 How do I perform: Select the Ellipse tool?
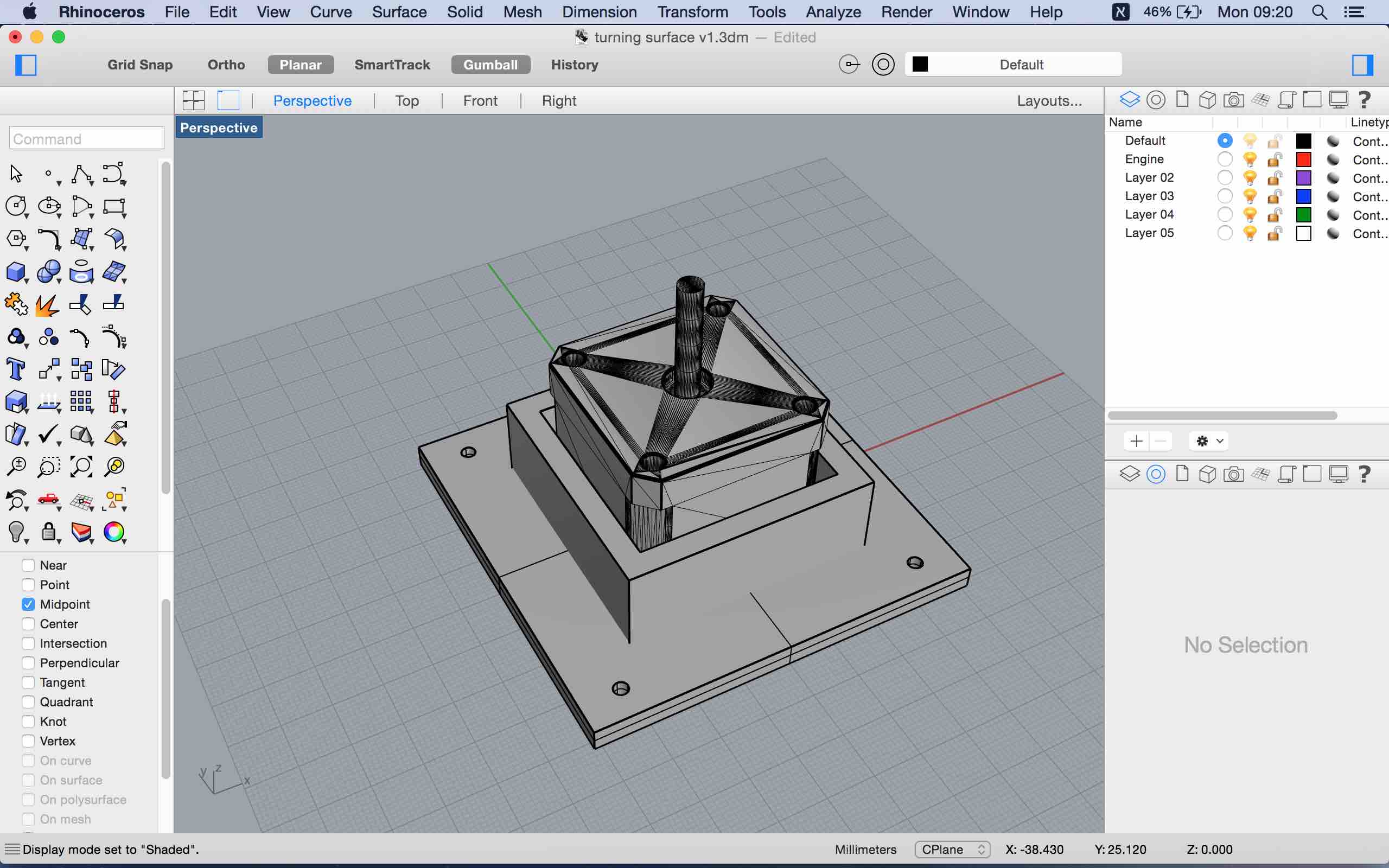[49, 206]
